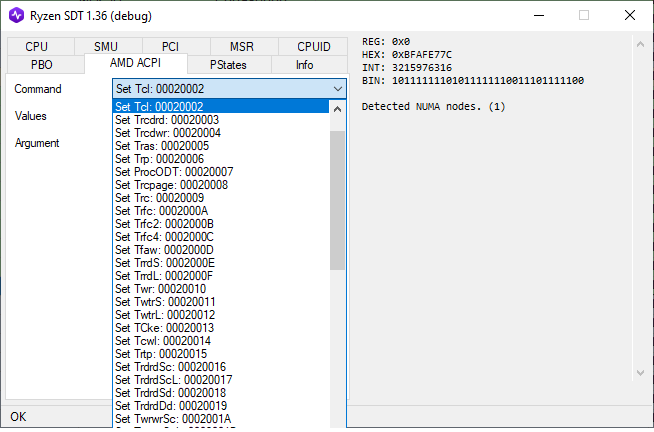This screenshot has width=654, height=432.
Task: Pick Set Tfaw: 0002000D
Action: pyautogui.click(x=221, y=249)
